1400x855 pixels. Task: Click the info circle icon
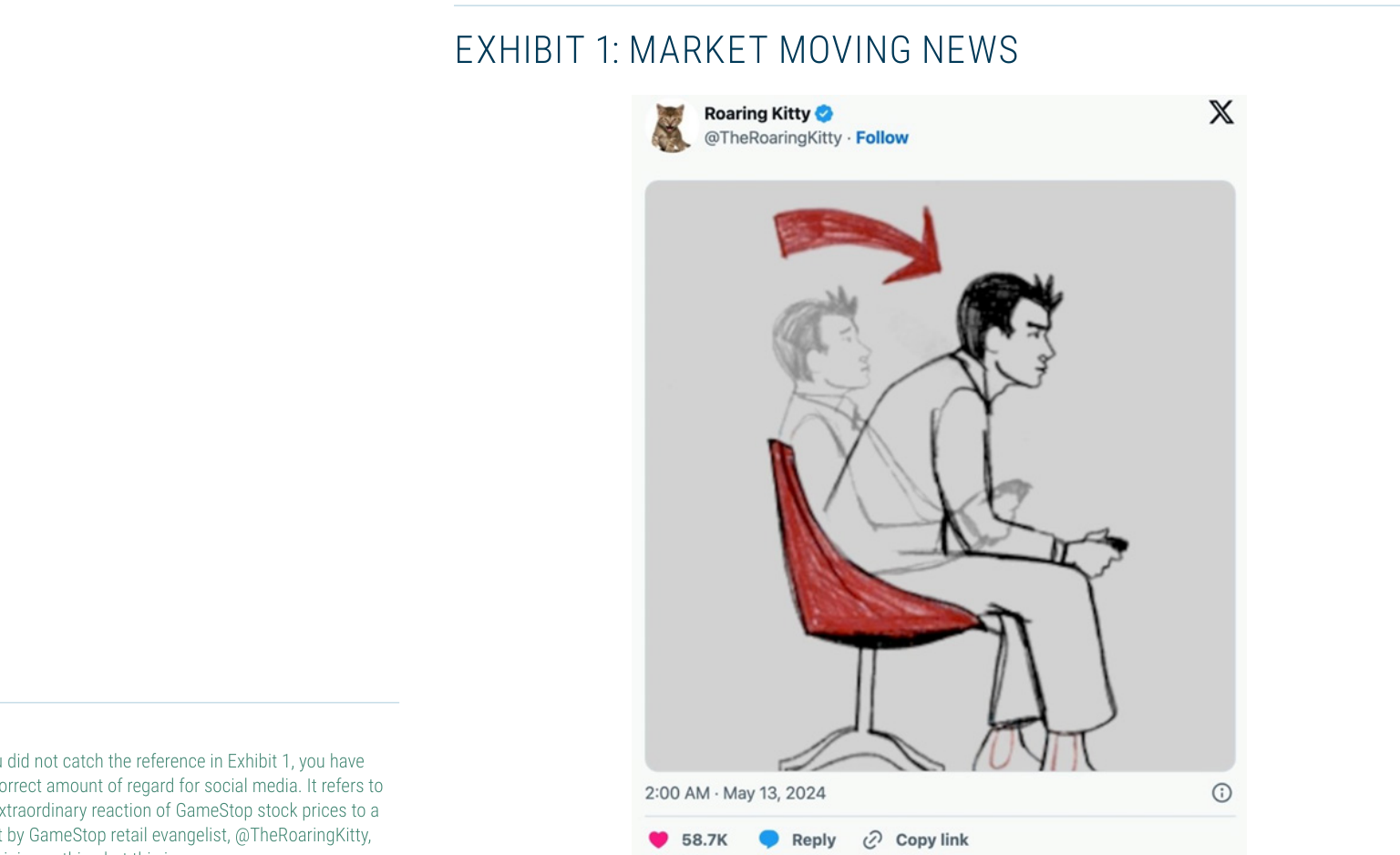[1221, 793]
